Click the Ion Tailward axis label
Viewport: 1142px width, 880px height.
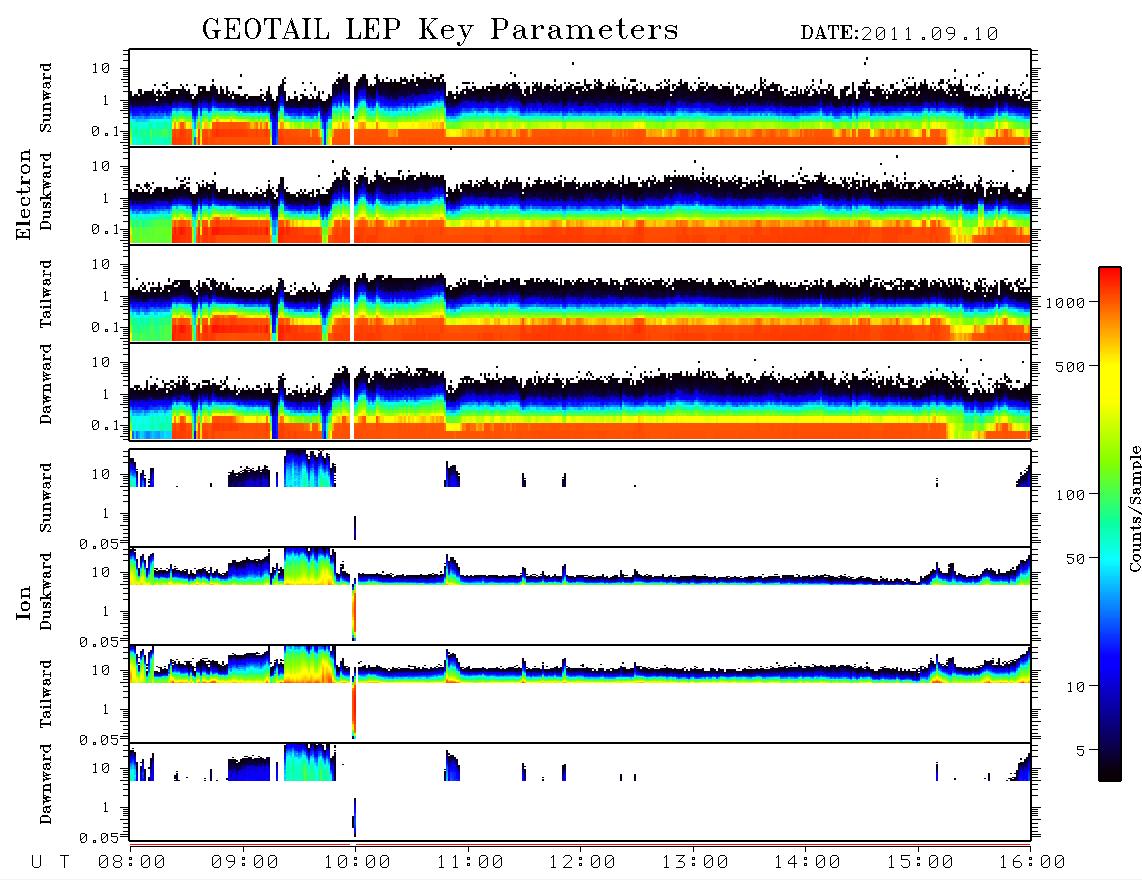(46, 694)
